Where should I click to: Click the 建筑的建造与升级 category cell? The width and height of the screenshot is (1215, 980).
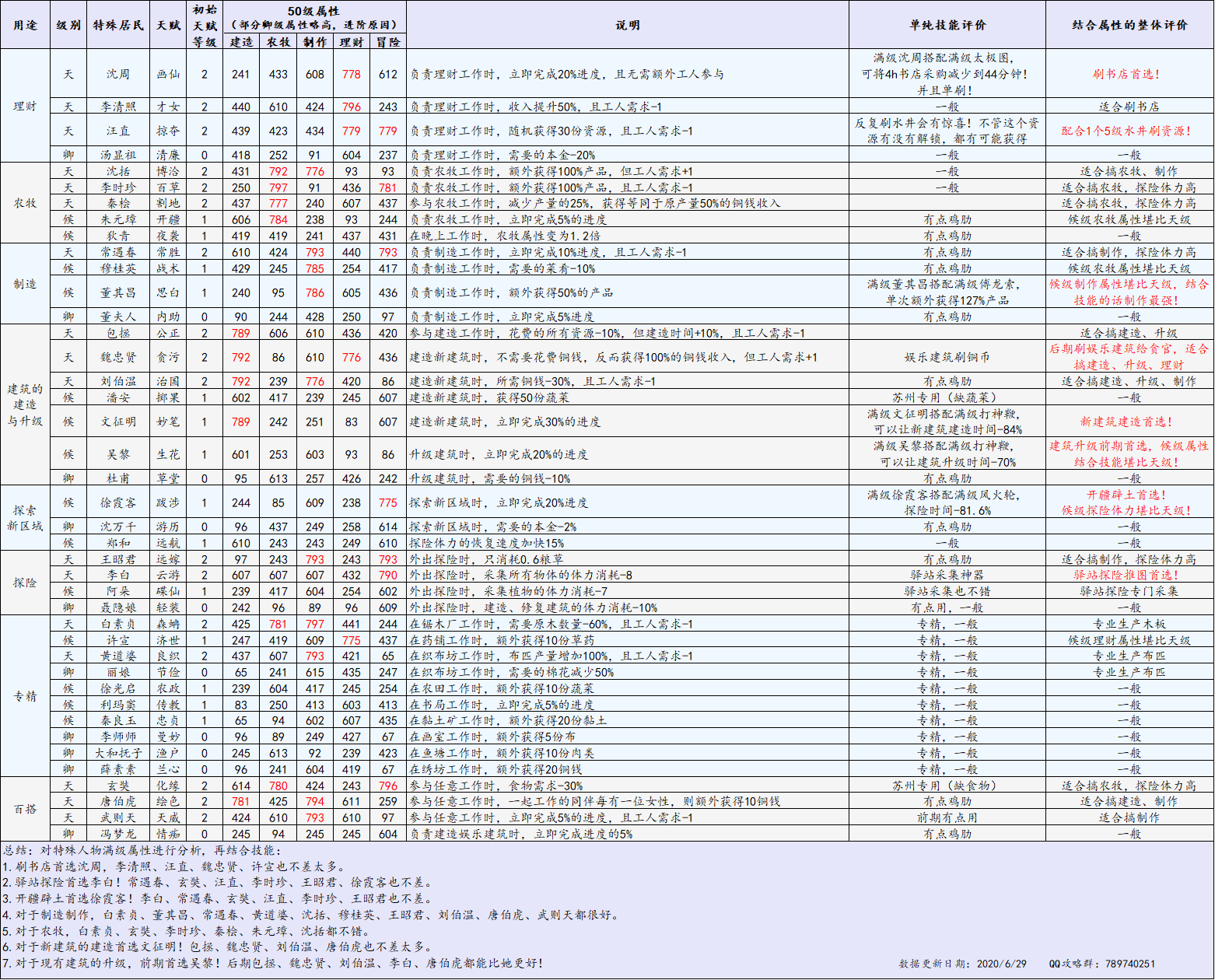pyautogui.click(x=25, y=404)
